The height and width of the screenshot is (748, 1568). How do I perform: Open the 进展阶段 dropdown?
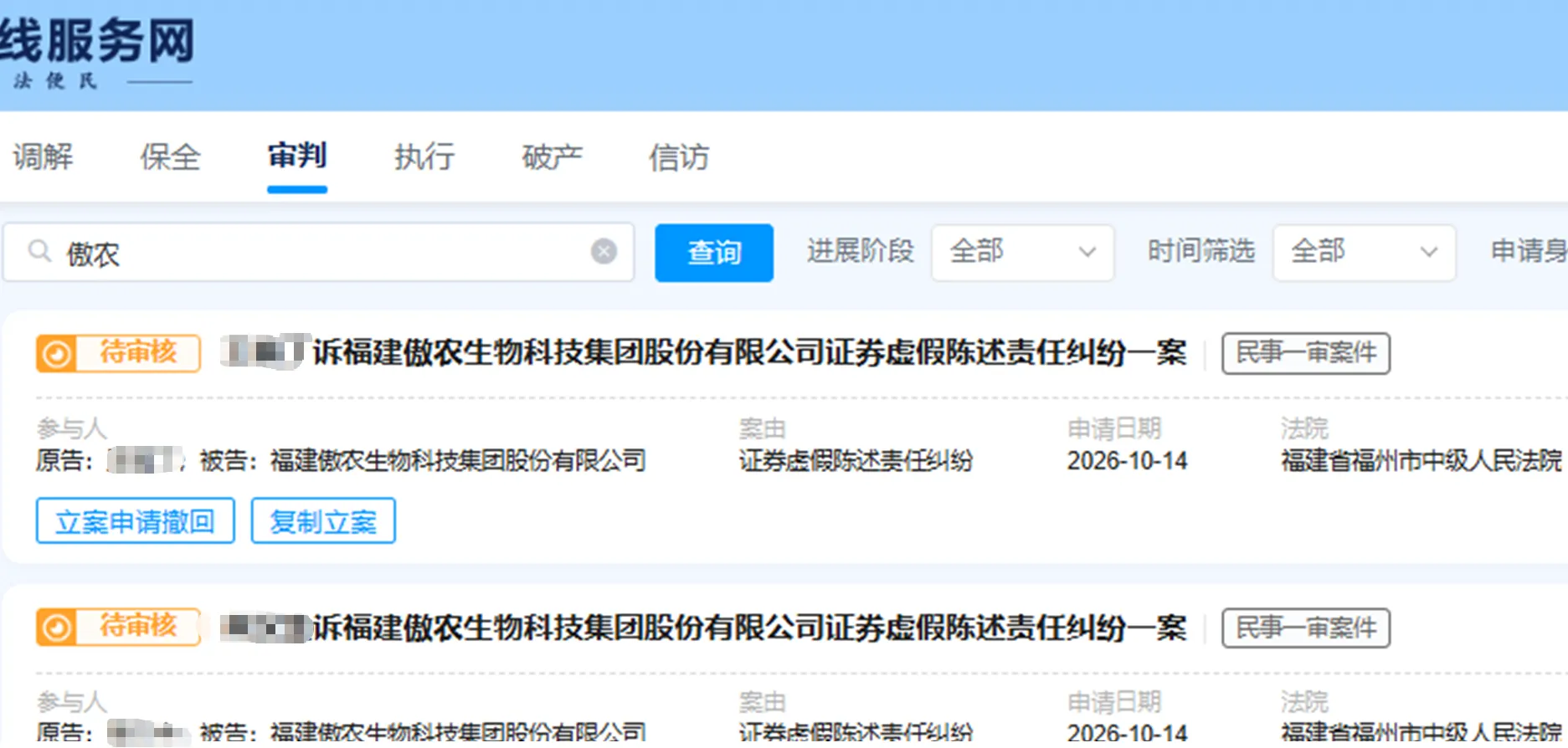pos(1022,252)
